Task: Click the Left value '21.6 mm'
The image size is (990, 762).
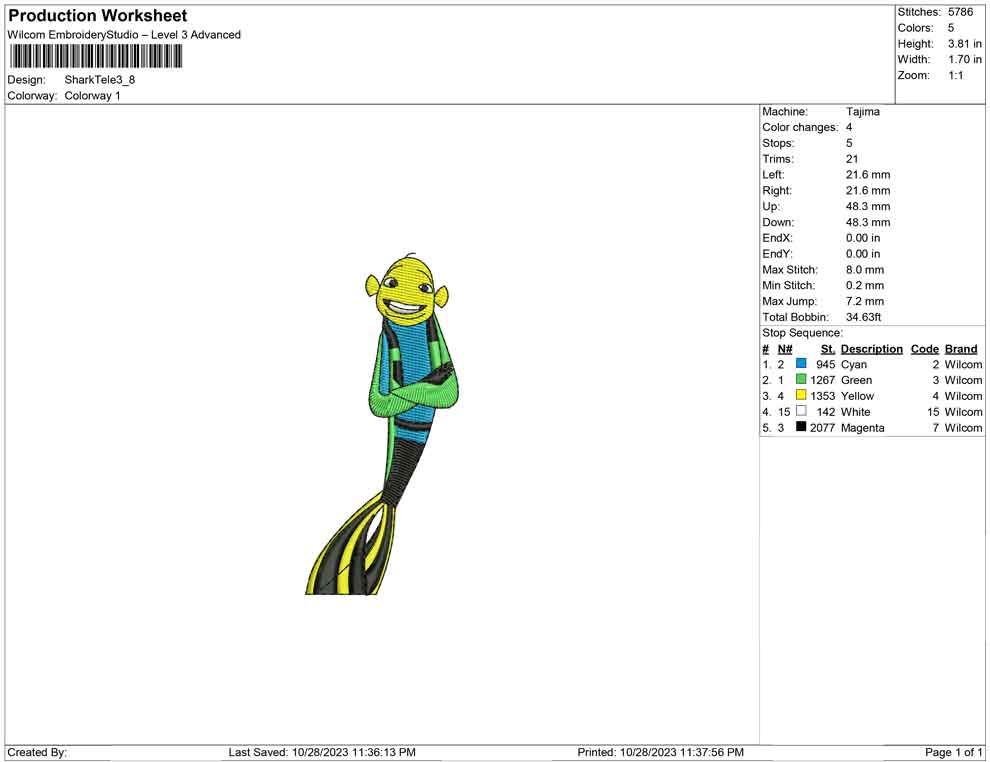Action: (x=868, y=174)
